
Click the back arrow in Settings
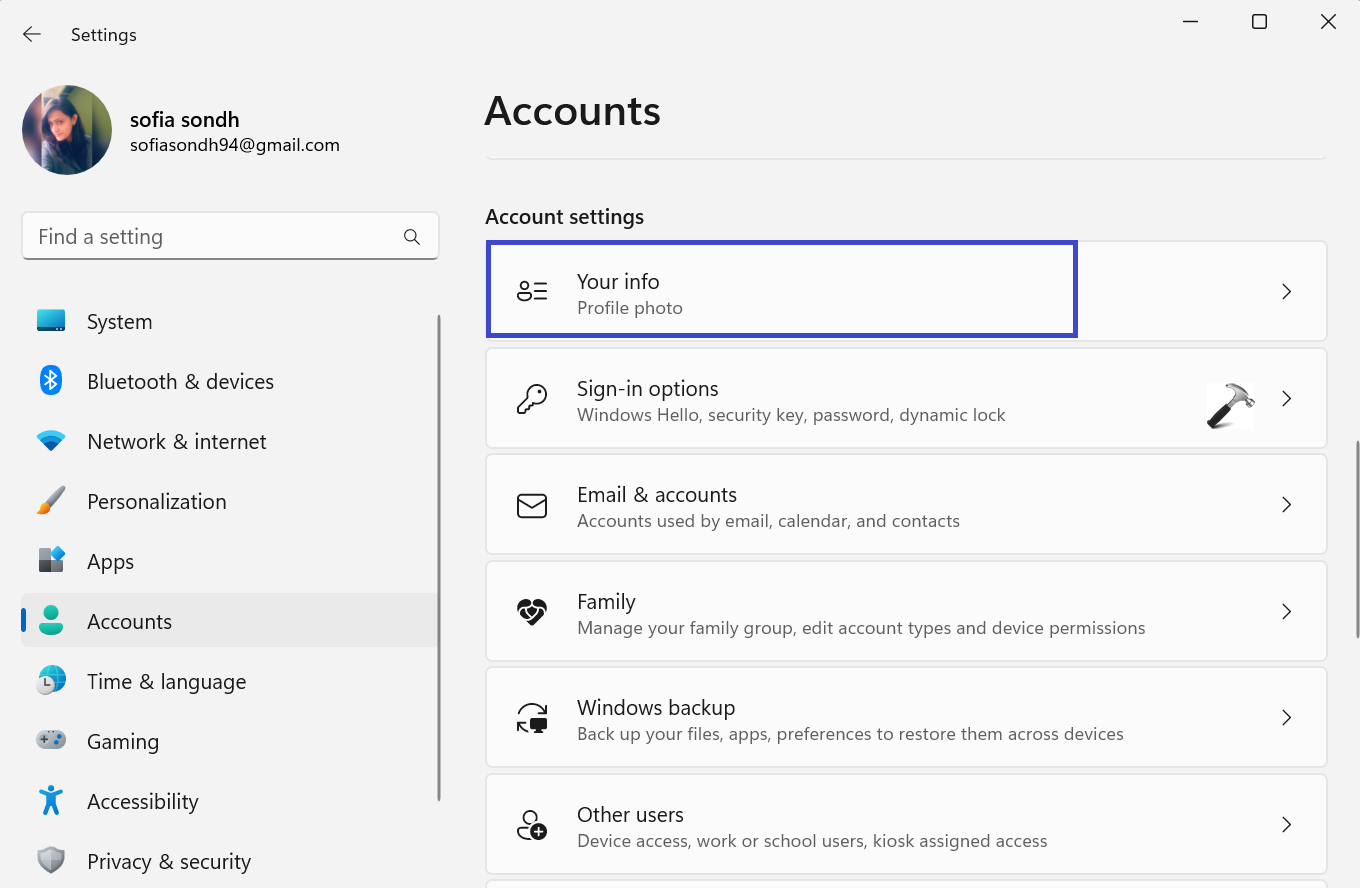coord(32,34)
